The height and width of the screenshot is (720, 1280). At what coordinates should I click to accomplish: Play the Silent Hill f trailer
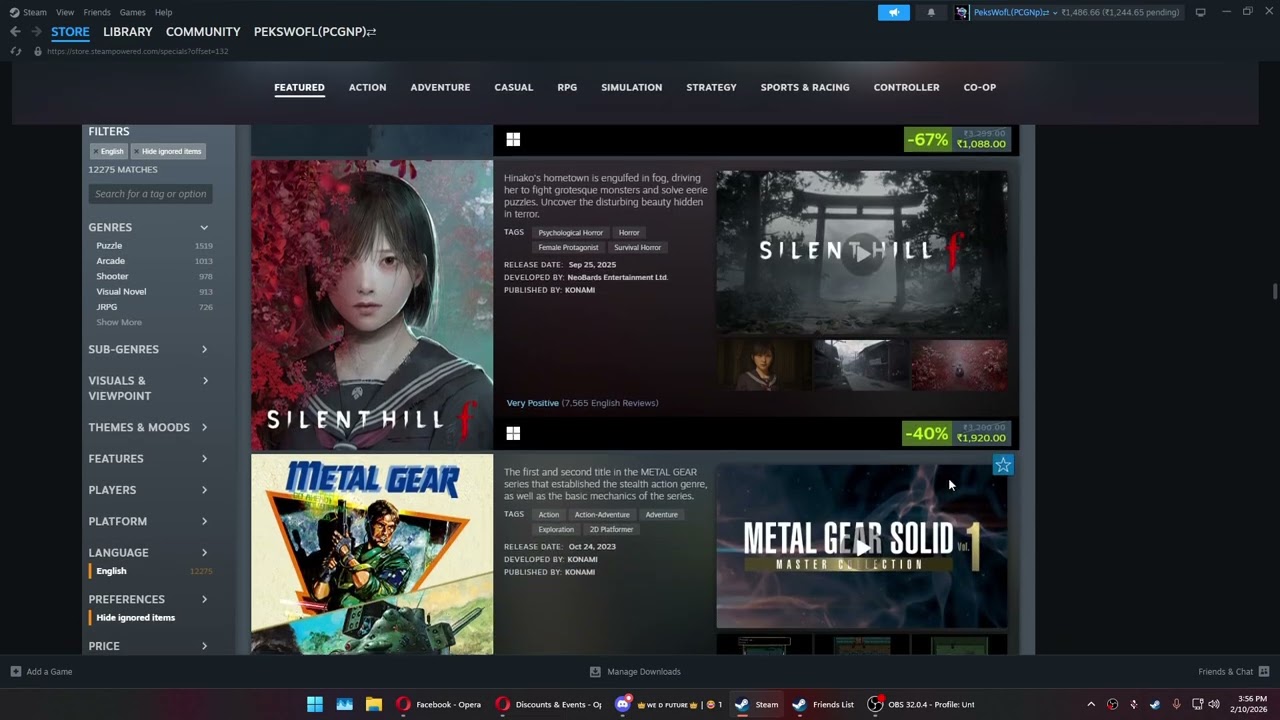[862, 253]
